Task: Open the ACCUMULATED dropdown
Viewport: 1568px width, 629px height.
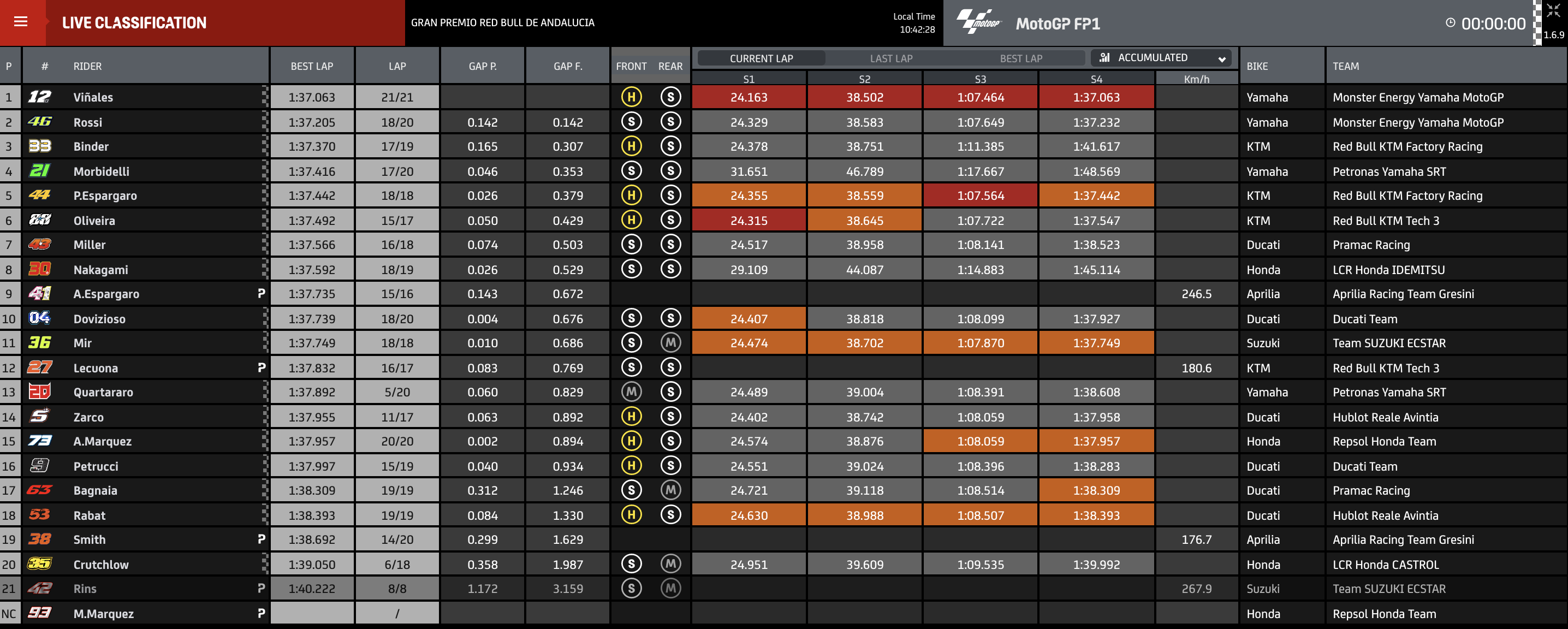Action: point(1161,58)
